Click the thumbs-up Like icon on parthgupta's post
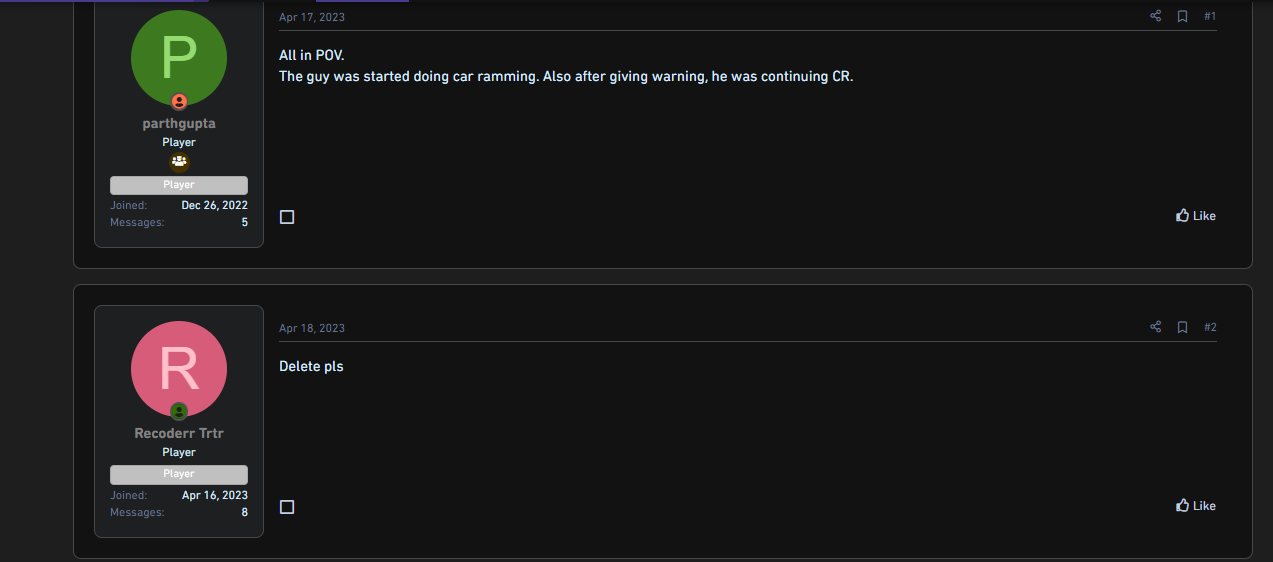This screenshot has width=1273, height=562. tap(1183, 215)
